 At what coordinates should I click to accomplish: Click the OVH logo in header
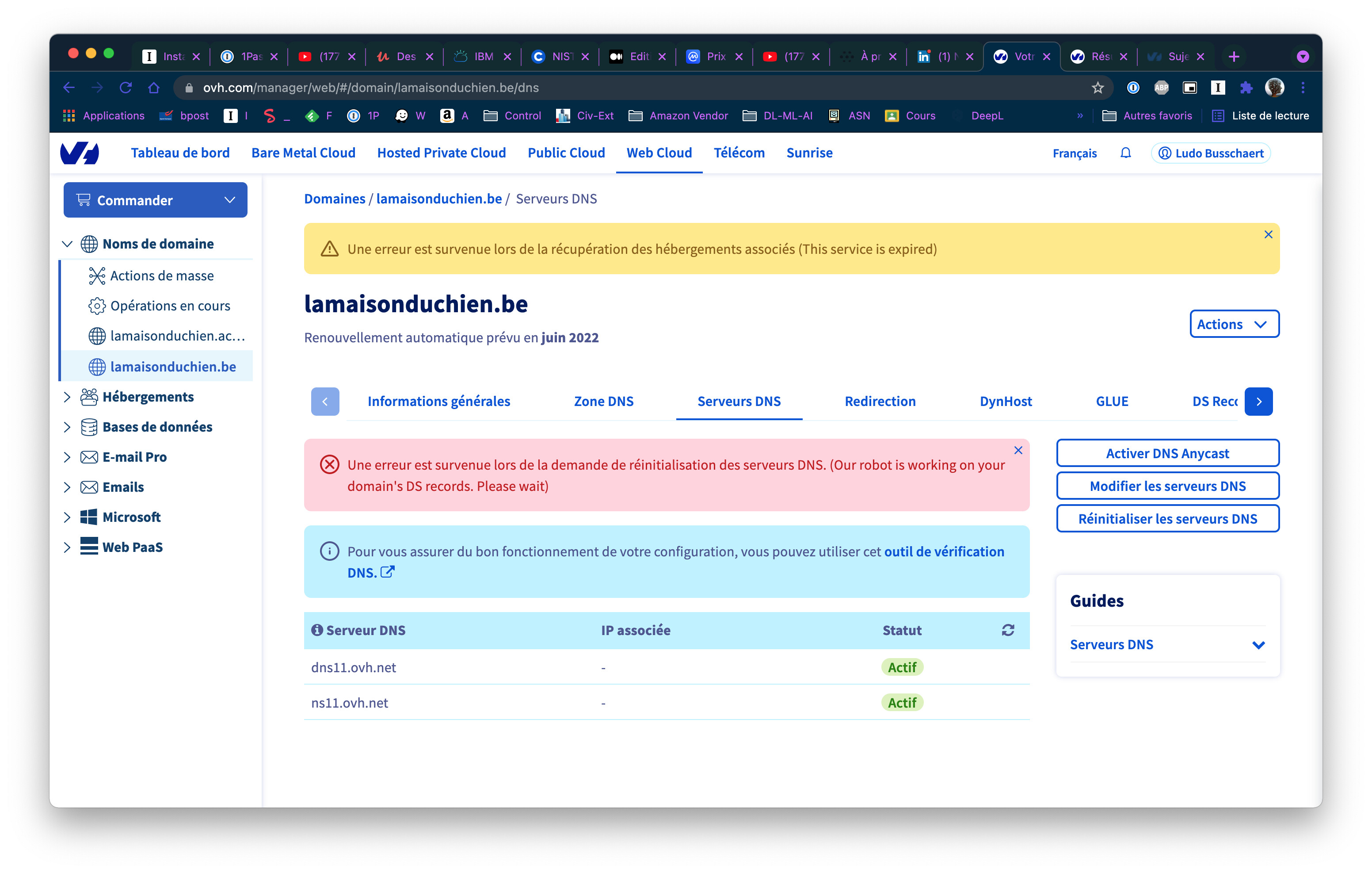point(80,153)
